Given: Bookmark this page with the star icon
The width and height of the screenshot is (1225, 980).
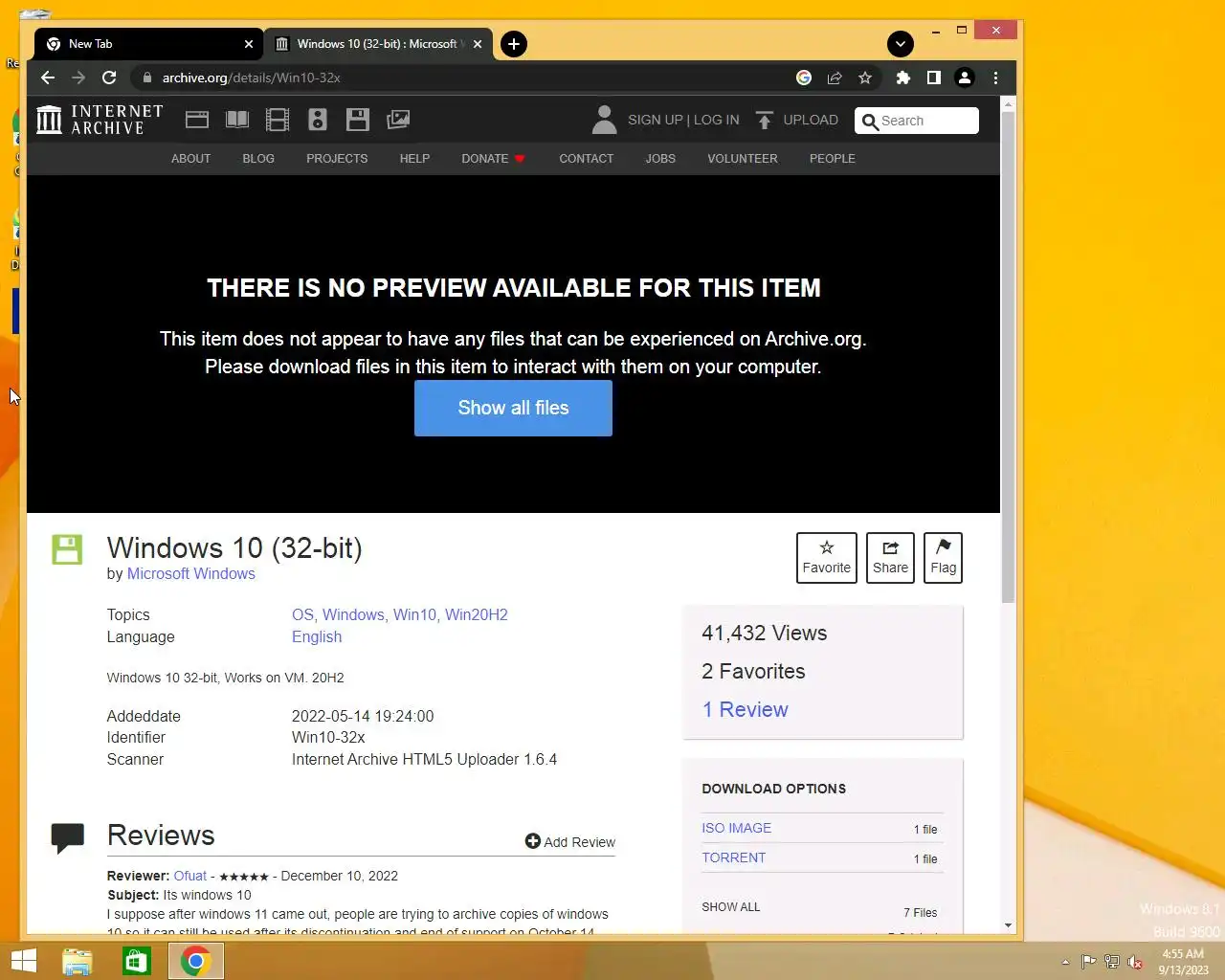Looking at the screenshot, I should point(865,78).
